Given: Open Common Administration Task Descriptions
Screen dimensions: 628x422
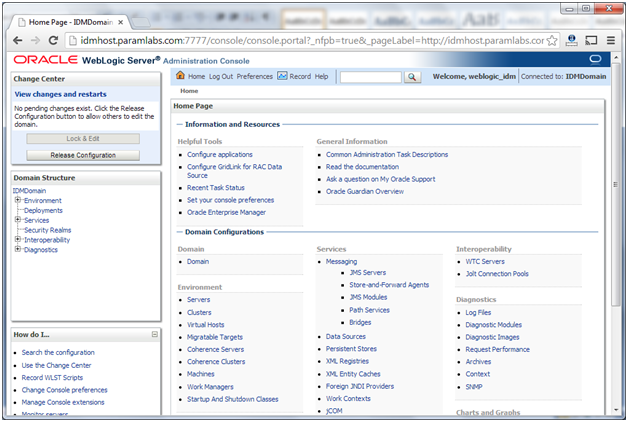Looking at the screenshot, I should point(387,155).
